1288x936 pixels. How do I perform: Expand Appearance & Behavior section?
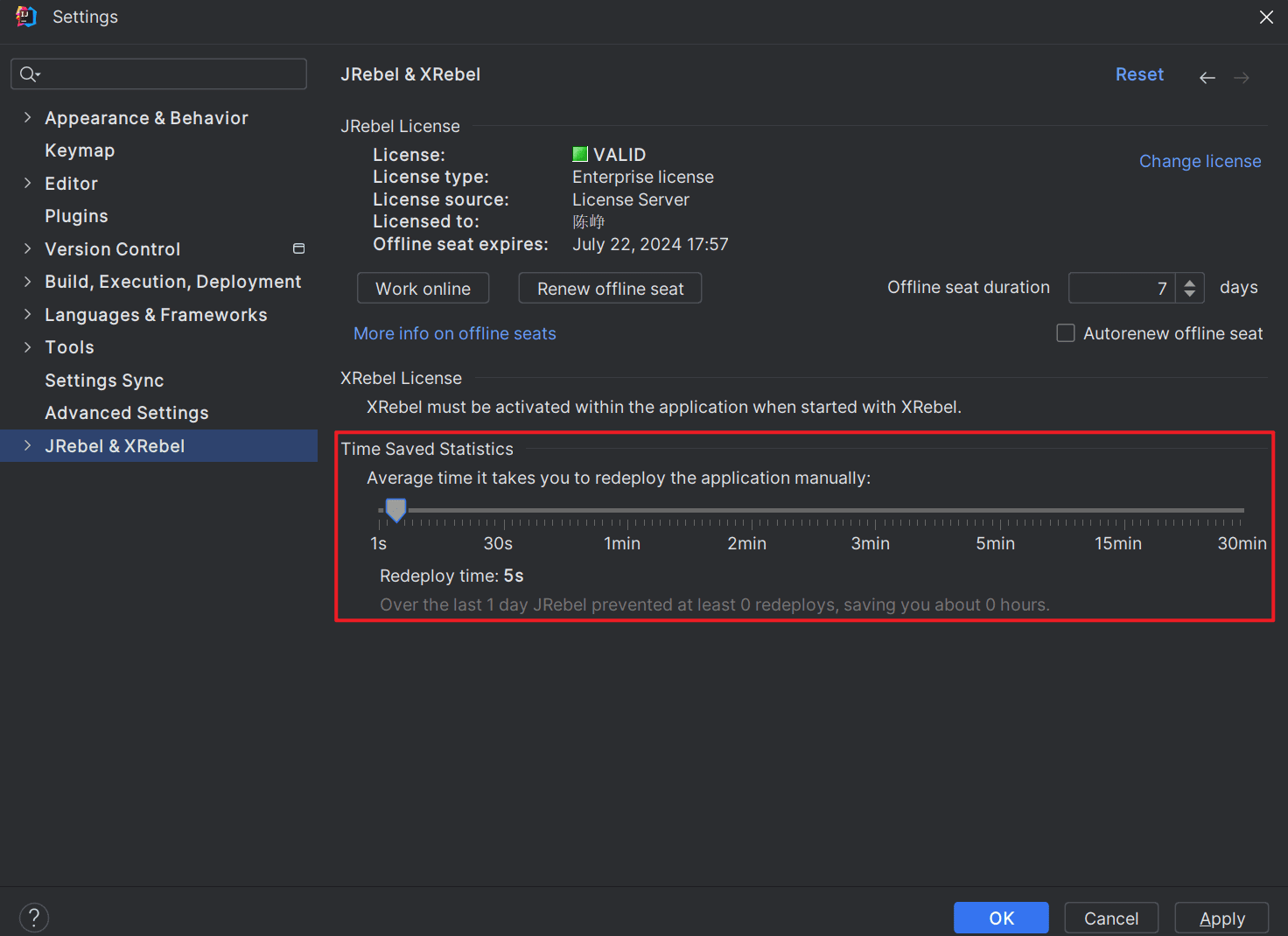[x=27, y=117]
